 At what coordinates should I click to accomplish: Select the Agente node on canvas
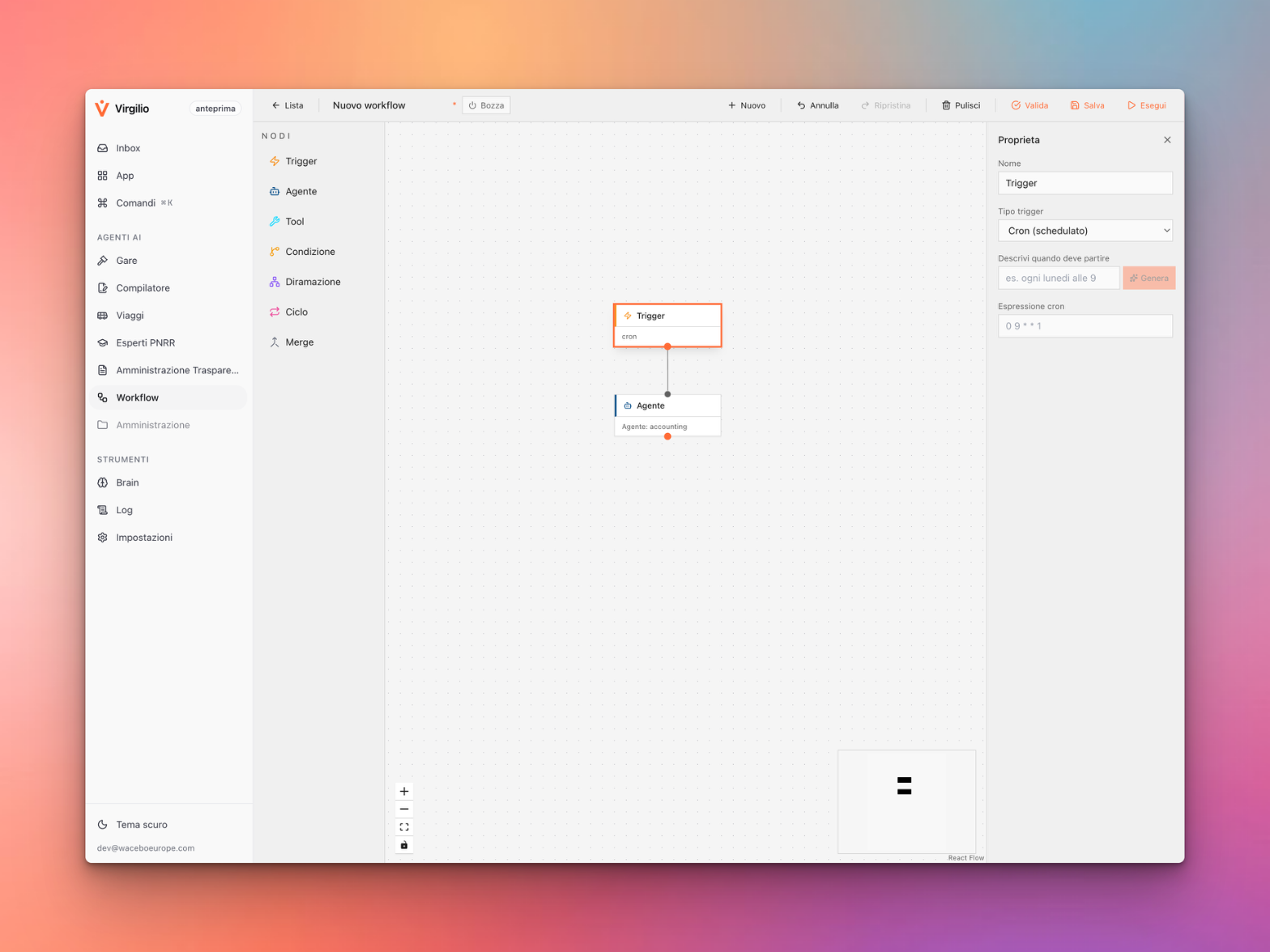tap(667, 415)
